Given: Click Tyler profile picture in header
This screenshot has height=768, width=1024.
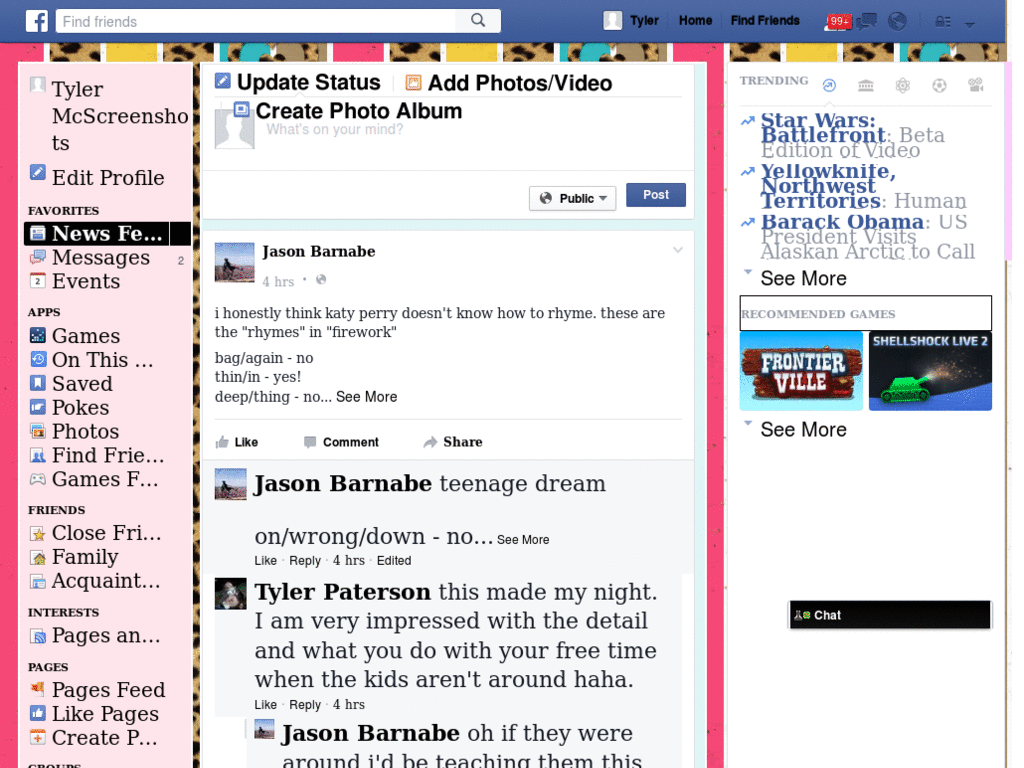Looking at the screenshot, I should 613,21.
